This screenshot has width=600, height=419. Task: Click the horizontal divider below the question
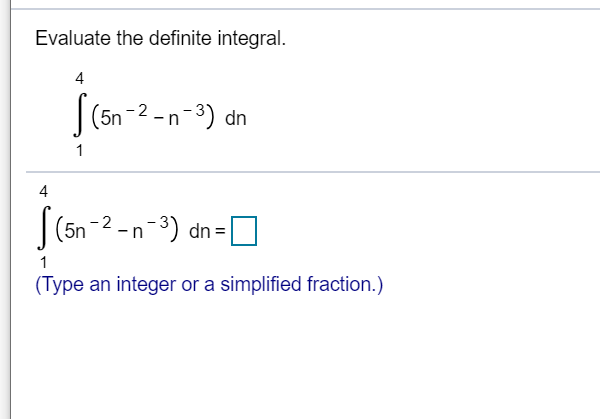pos(300,172)
